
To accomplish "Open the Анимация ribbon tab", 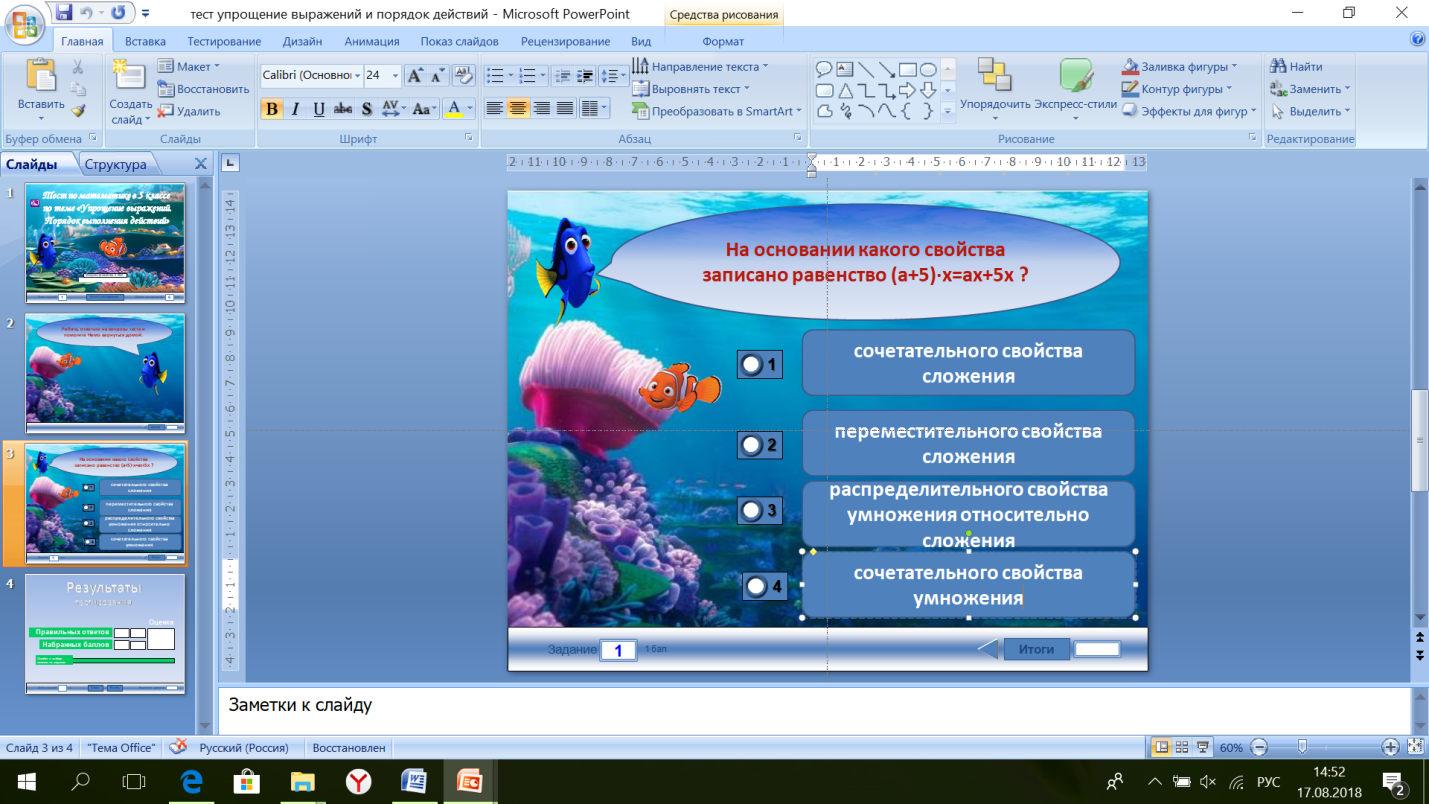I will pos(372,41).
